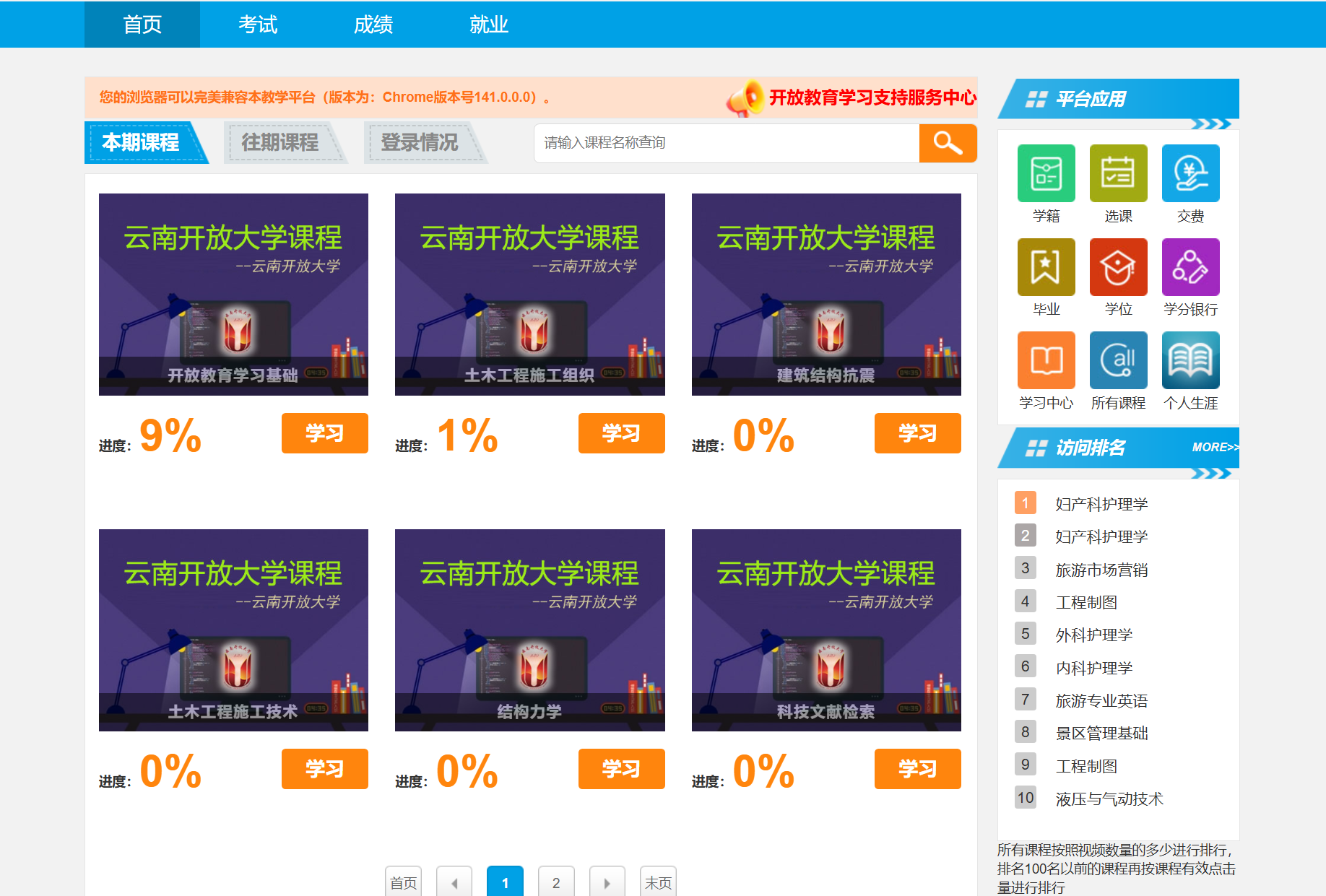Click the course name search input field
The image size is (1326, 896).
click(x=726, y=143)
